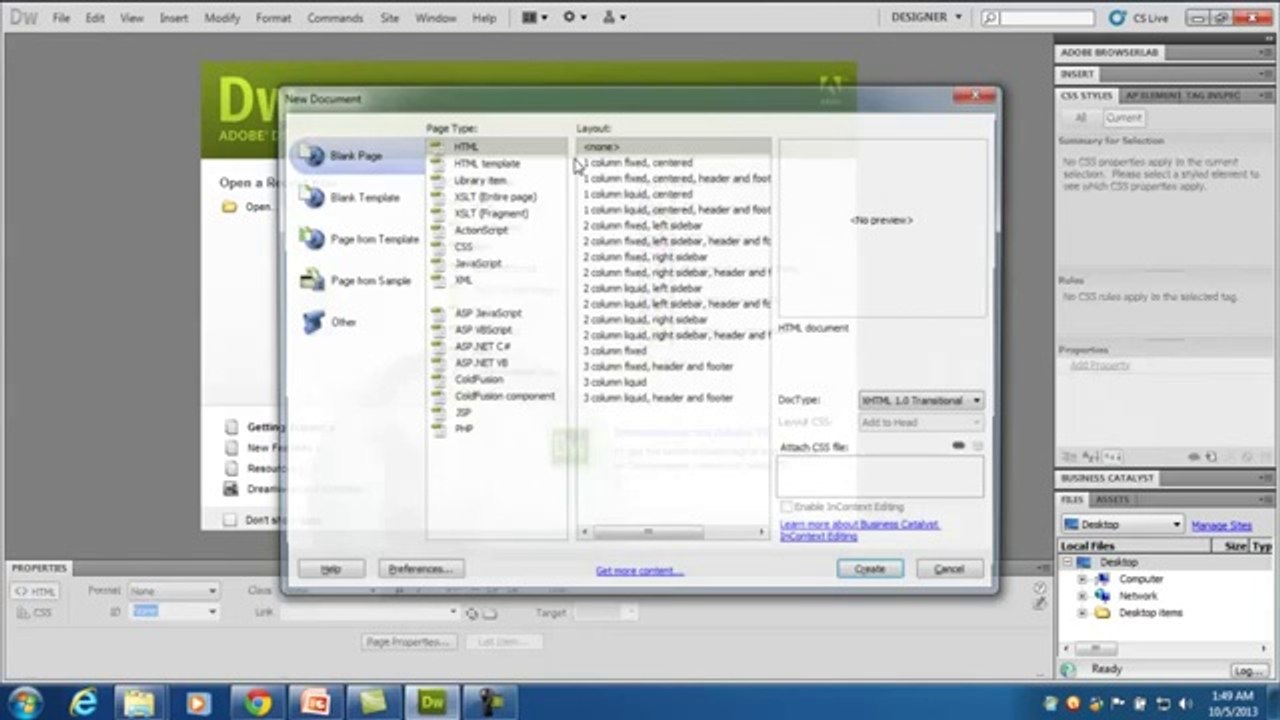Viewport: 1280px width, 720px height.
Task: Open the Site menu
Action: [389, 18]
